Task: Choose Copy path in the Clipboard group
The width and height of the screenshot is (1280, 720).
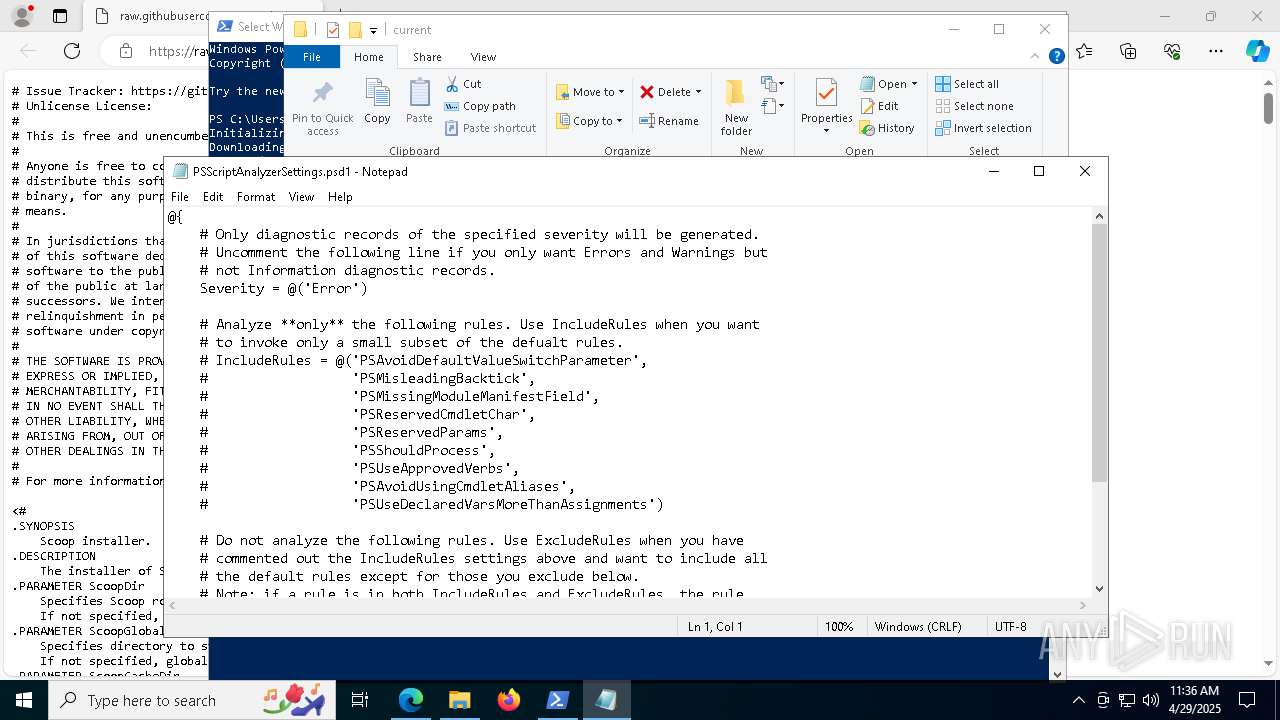Action: pos(480,106)
